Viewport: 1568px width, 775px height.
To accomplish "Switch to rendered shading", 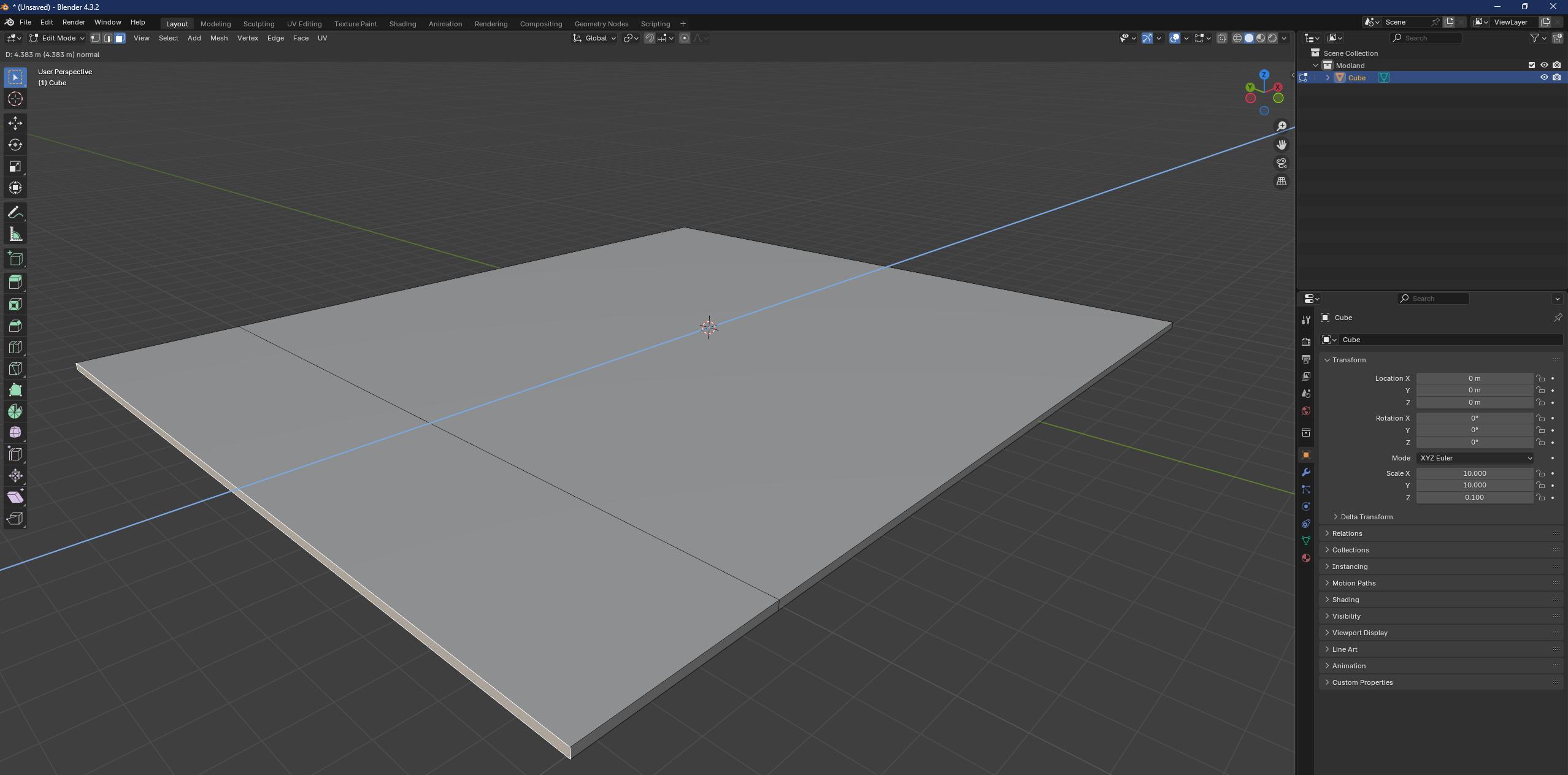I will [x=1272, y=38].
